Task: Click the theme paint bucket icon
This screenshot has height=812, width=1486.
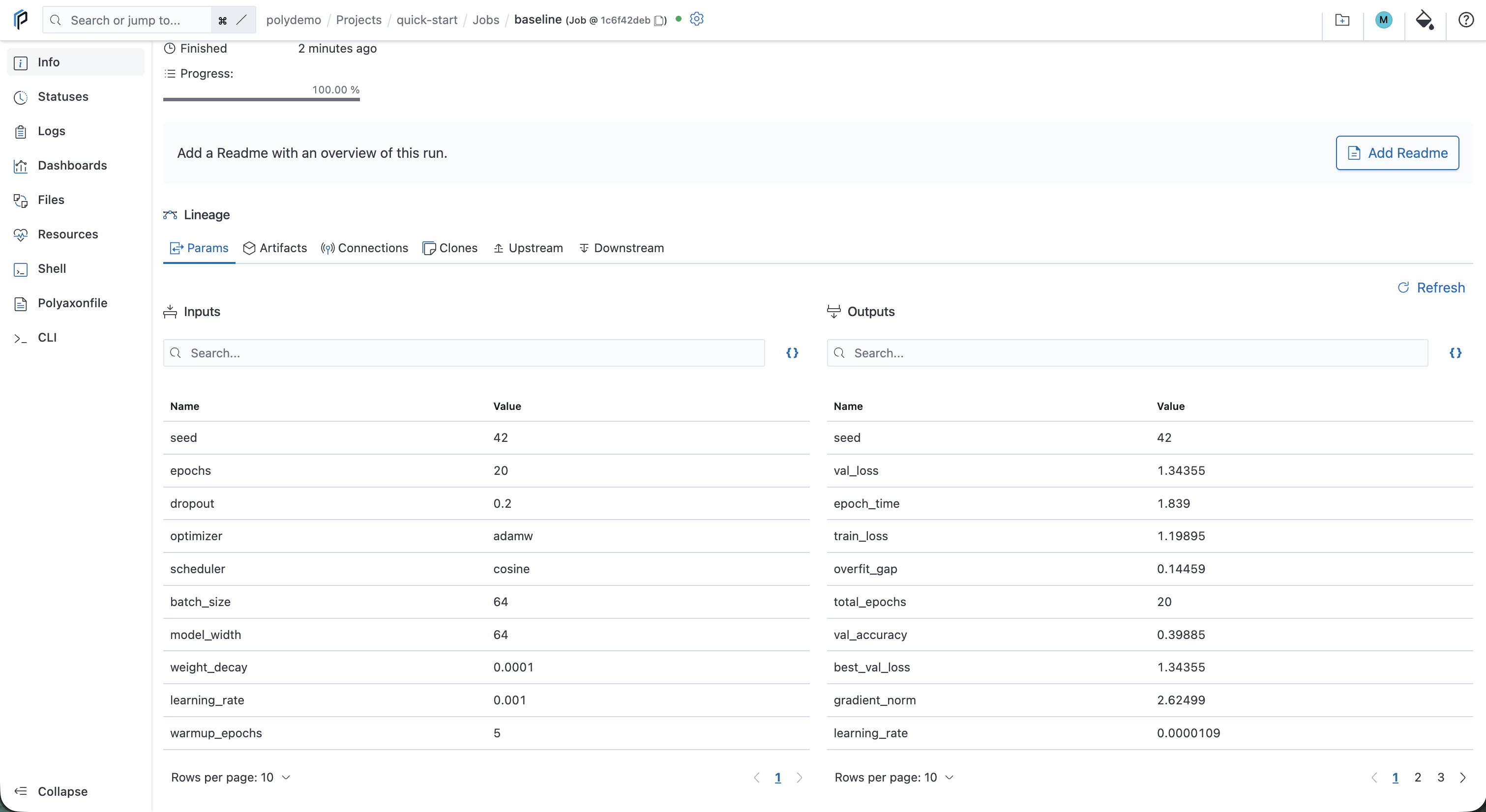Action: (x=1425, y=20)
